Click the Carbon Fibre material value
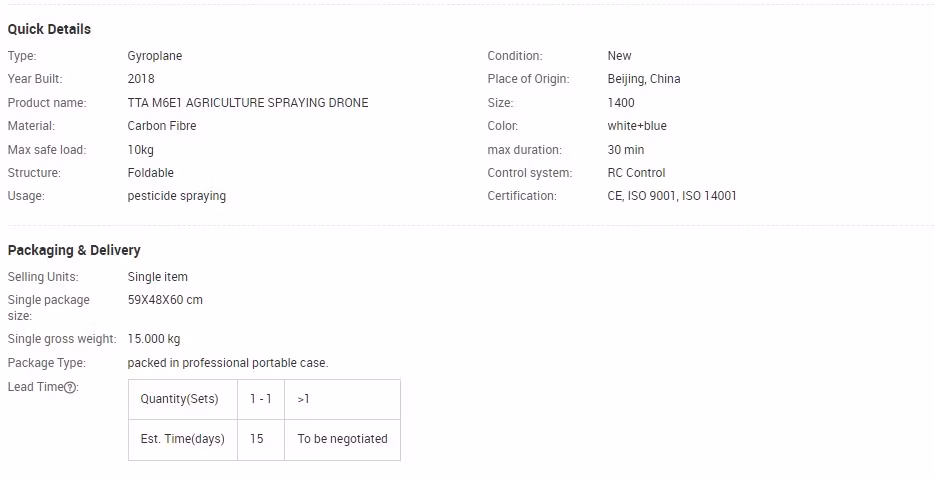Image resolution: width=934 pixels, height=478 pixels. [x=162, y=126]
